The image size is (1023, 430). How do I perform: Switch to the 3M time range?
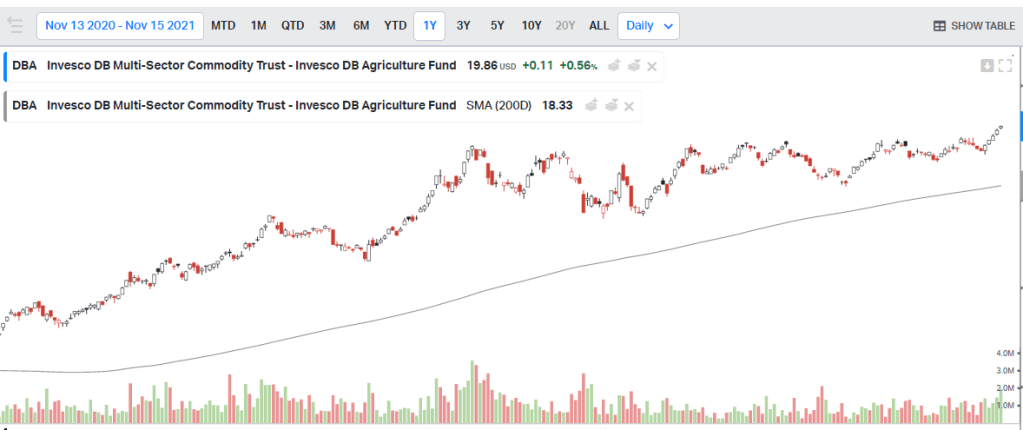(x=327, y=25)
